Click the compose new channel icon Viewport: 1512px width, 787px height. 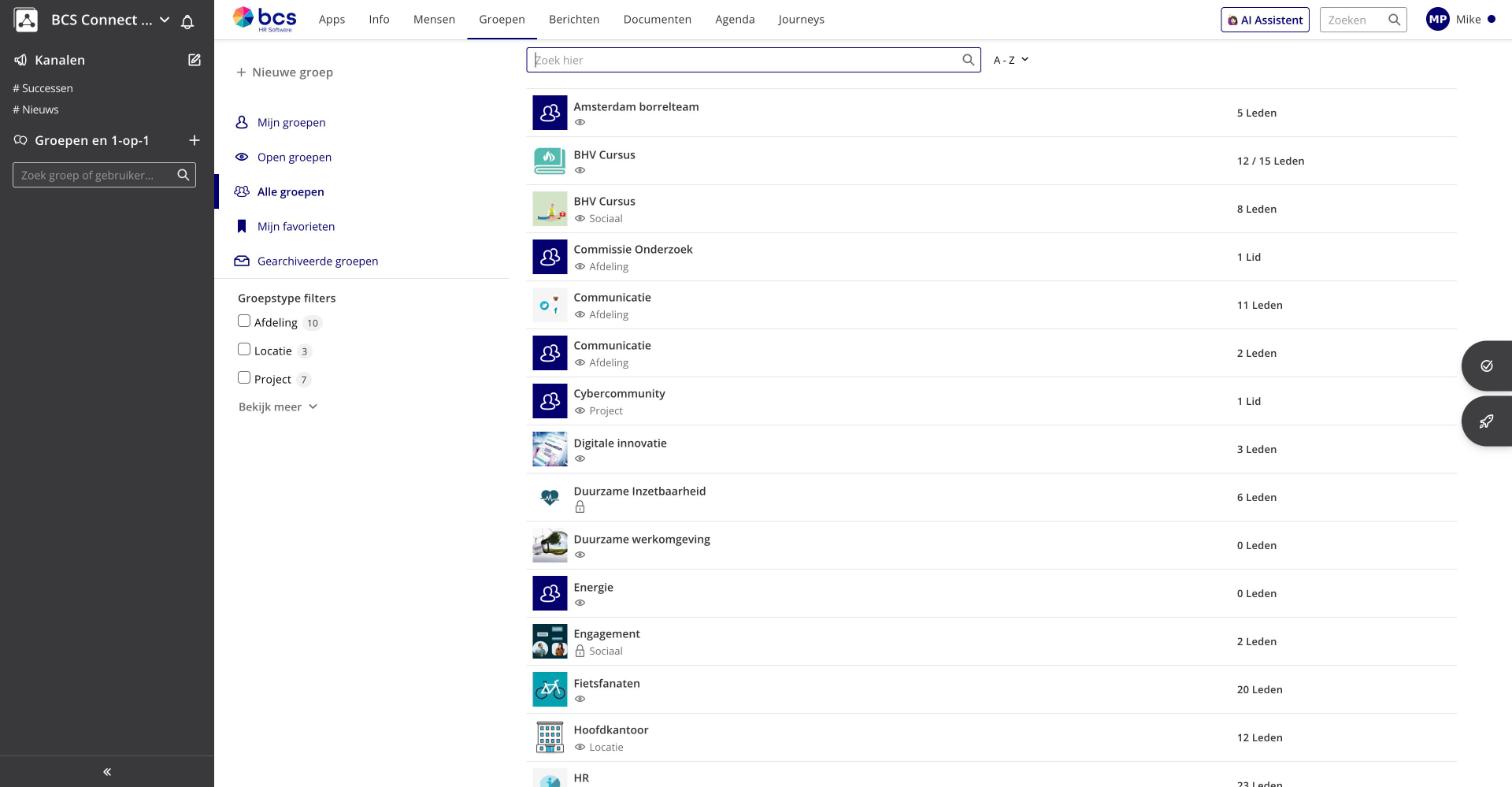194,60
